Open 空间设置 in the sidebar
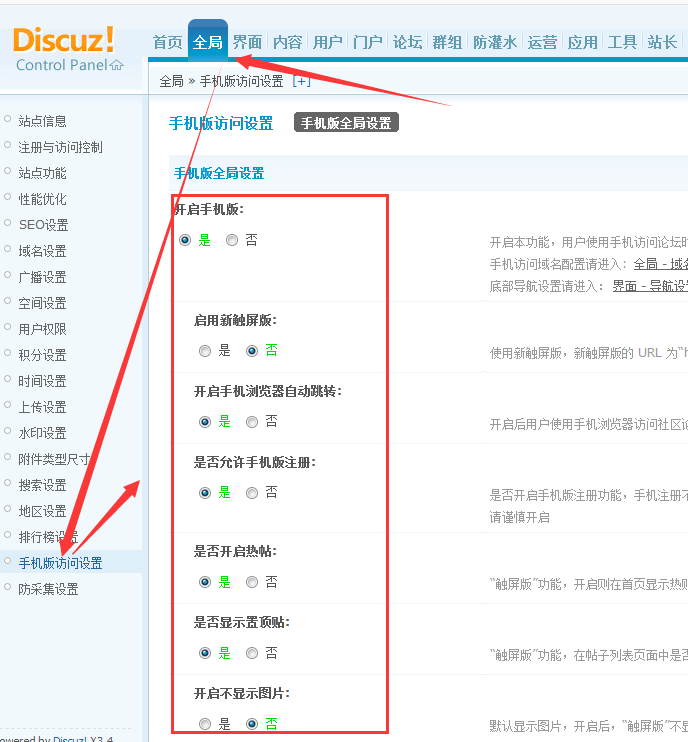688x742 pixels. [x=42, y=303]
